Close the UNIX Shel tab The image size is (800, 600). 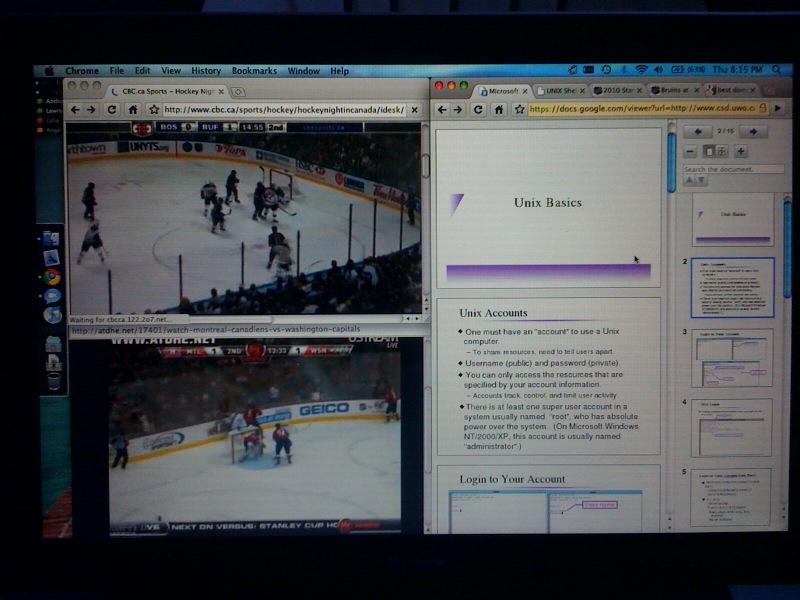pyautogui.click(x=582, y=91)
